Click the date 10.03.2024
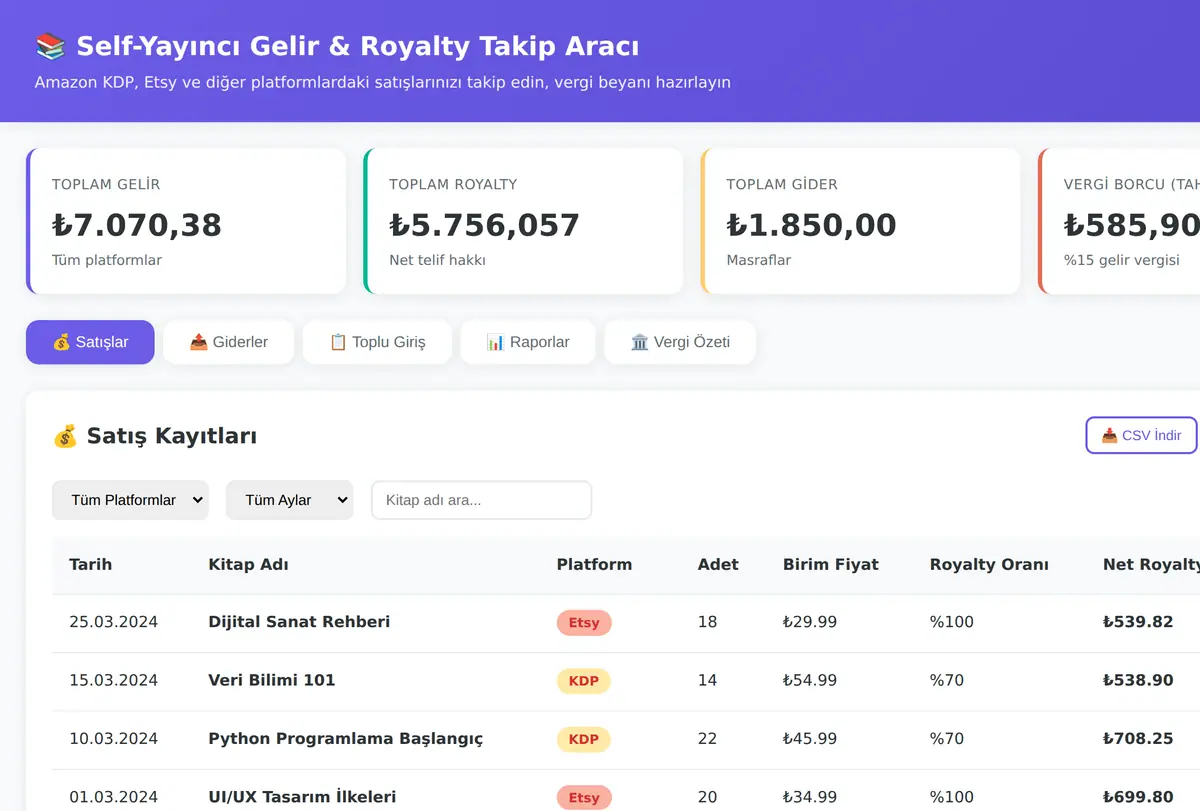1200x811 pixels. pyautogui.click(x=113, y=739)
